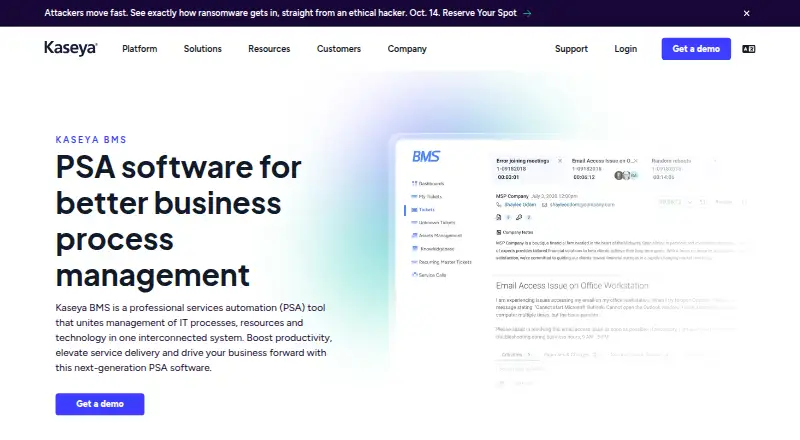Open the Customers menu
Screen dimensions: 800x440
(x=339, y=49)
